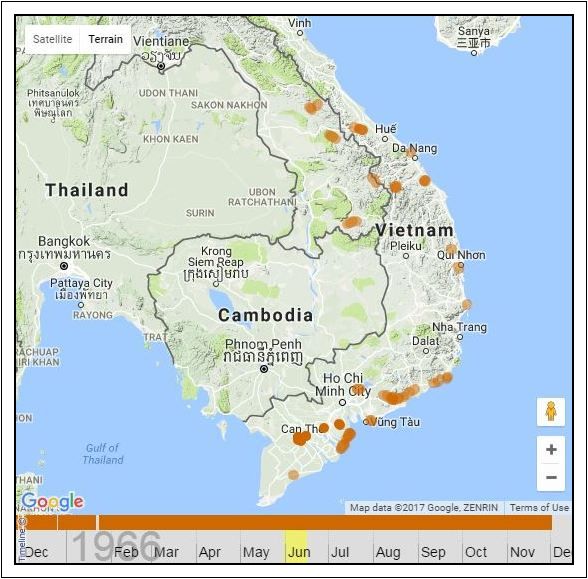This screenshot has height=579, width=588.
Task: Switch to Satellite map view
Action: [52, 39]
